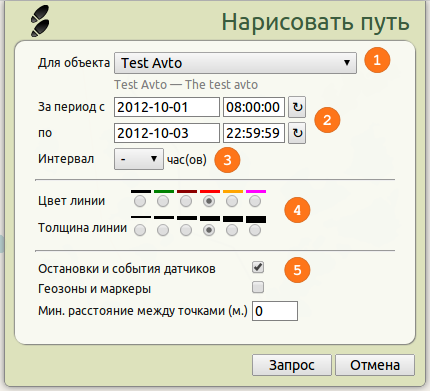Click the footprints logo icon

pos(40,21)
